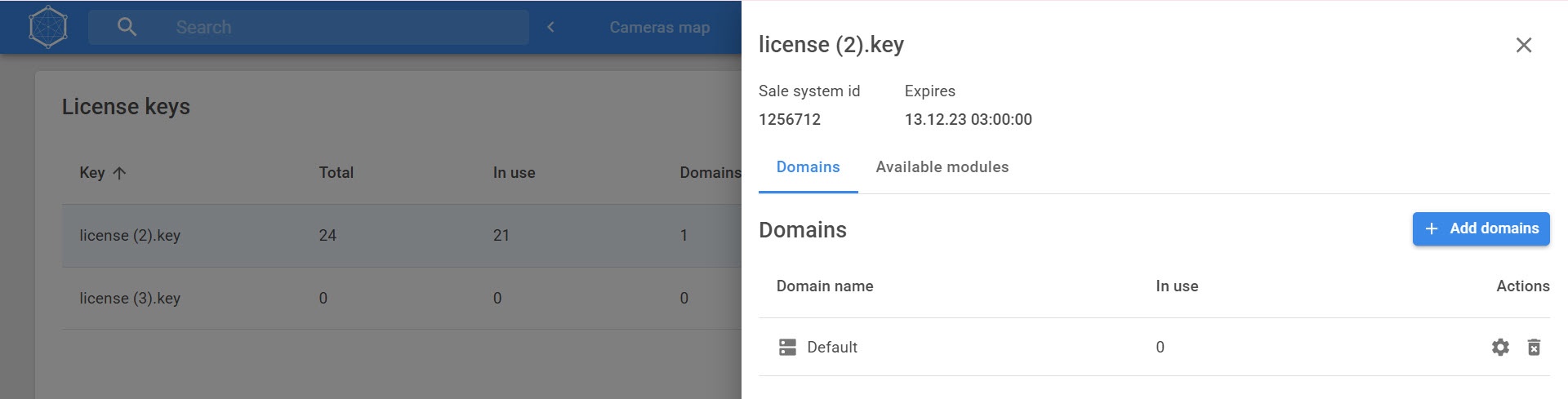Open the Cameras map menu item

click(659, 28)
